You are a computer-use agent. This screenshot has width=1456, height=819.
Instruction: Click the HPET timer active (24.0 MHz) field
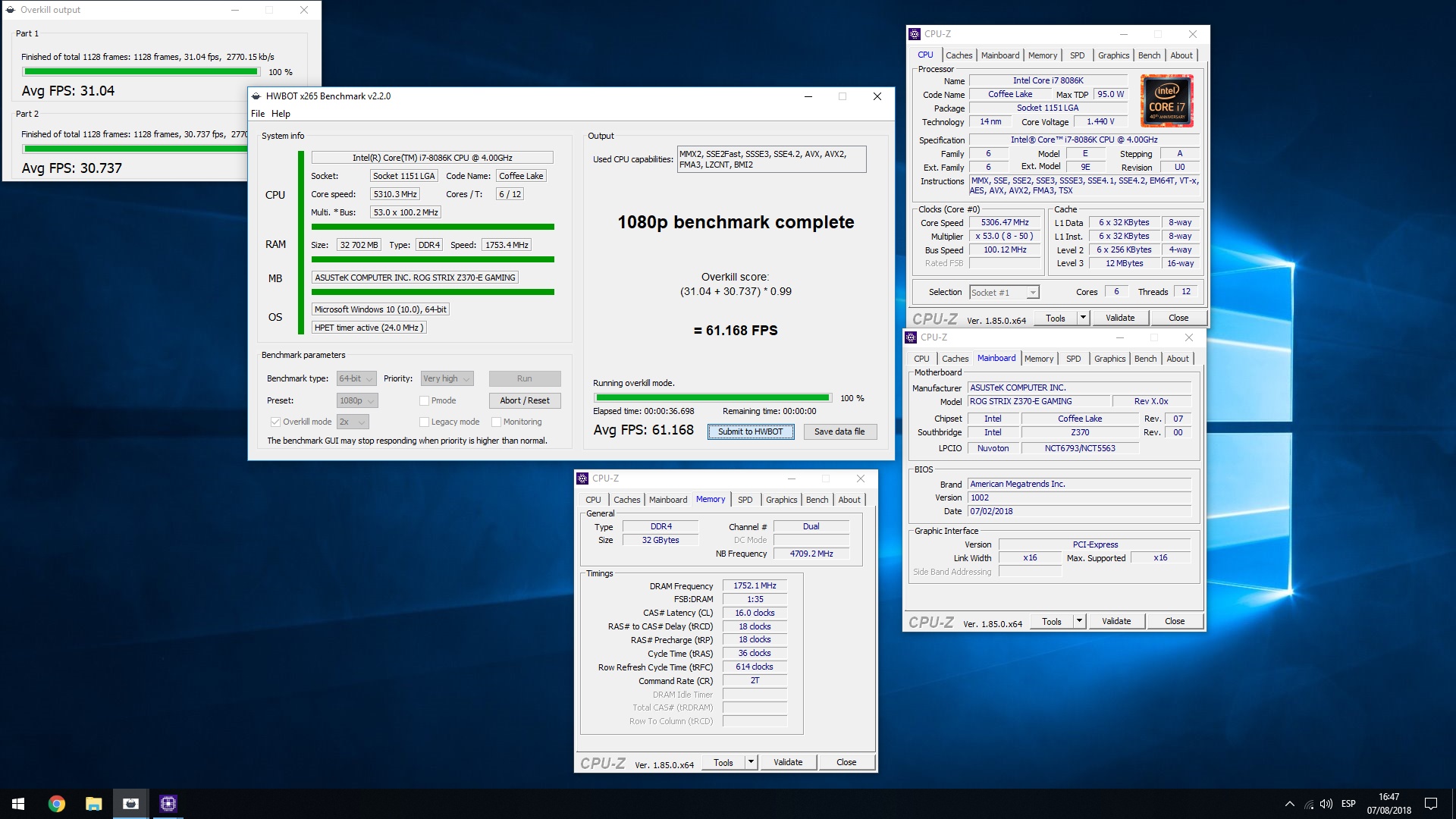(x=369, y=328)
